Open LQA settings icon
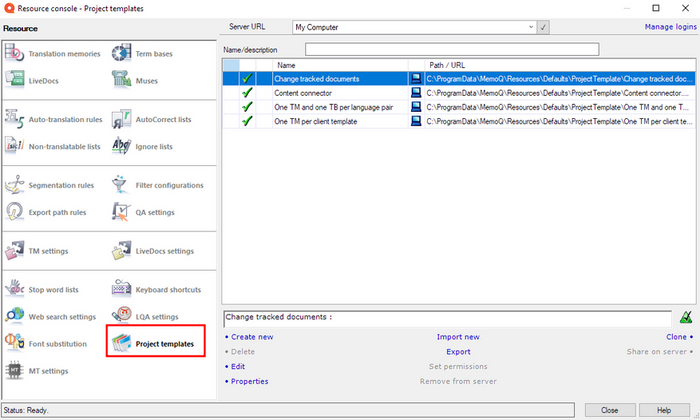The width and height of the screenshot is (700, 420). click(x=121, y=315)
